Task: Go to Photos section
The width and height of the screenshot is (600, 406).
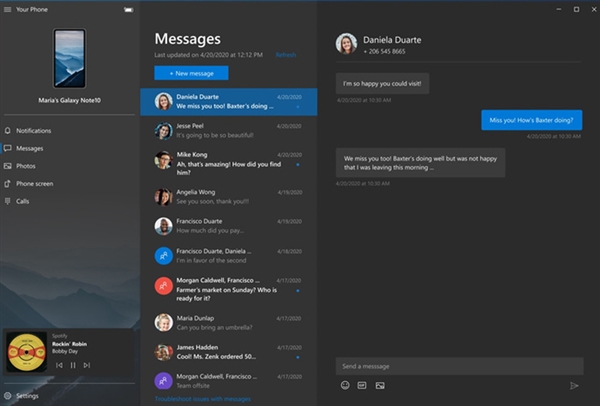Action: pyautogui.click(x=26, y=166)
